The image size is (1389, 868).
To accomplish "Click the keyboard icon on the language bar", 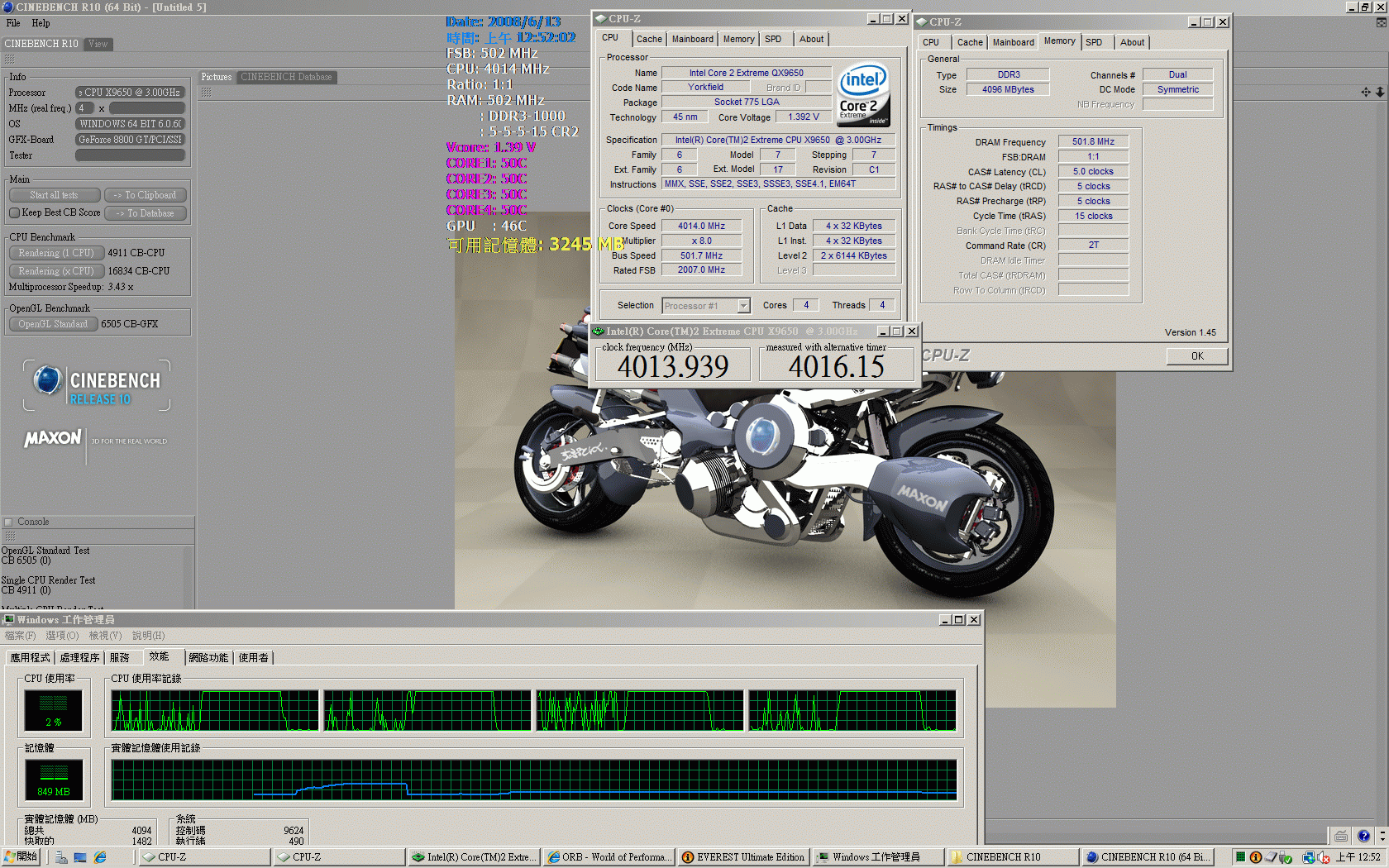I will pos(1341,836).
